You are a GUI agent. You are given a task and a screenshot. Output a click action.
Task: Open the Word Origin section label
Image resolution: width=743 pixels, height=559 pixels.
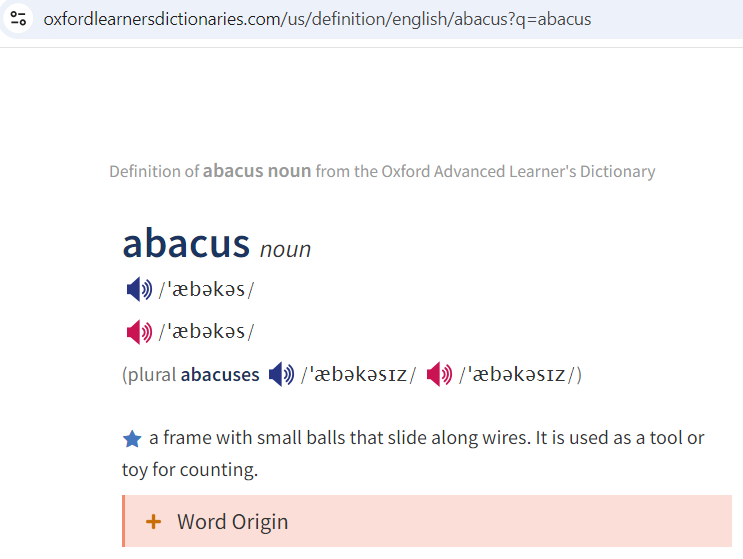click(x=232, y=522)
